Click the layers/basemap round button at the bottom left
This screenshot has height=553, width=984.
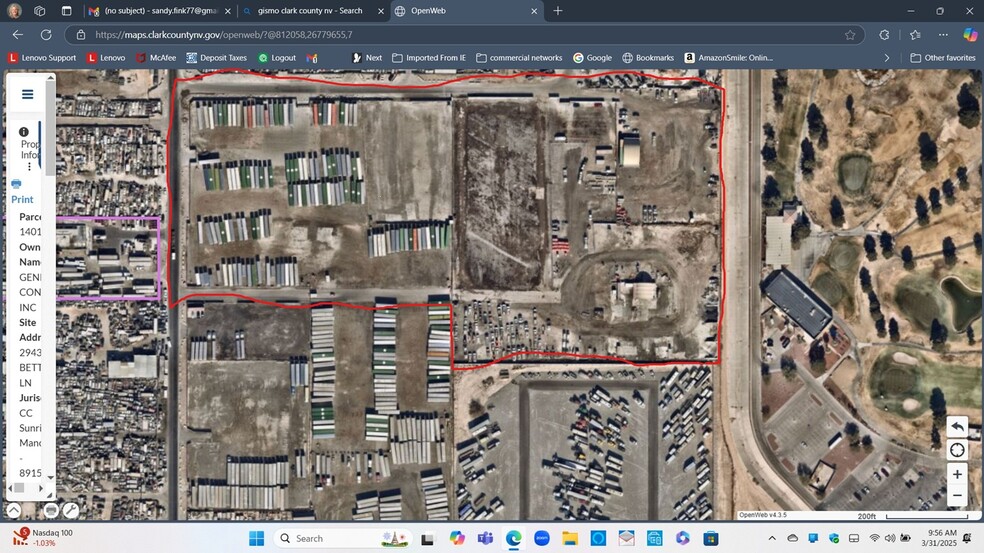50,511
